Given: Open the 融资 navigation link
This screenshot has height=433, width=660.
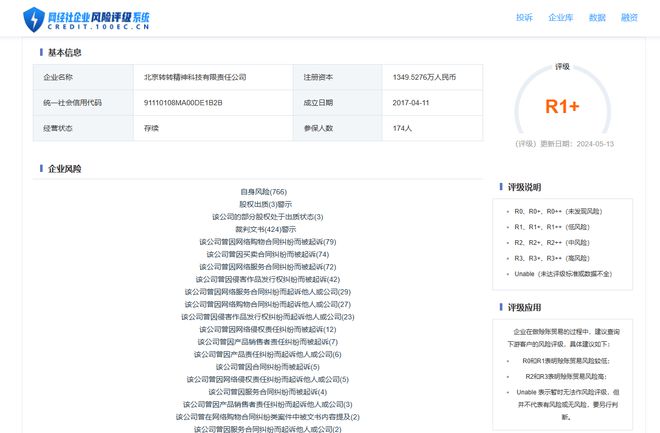Looking at the screenshot, I should coord(629,17).
